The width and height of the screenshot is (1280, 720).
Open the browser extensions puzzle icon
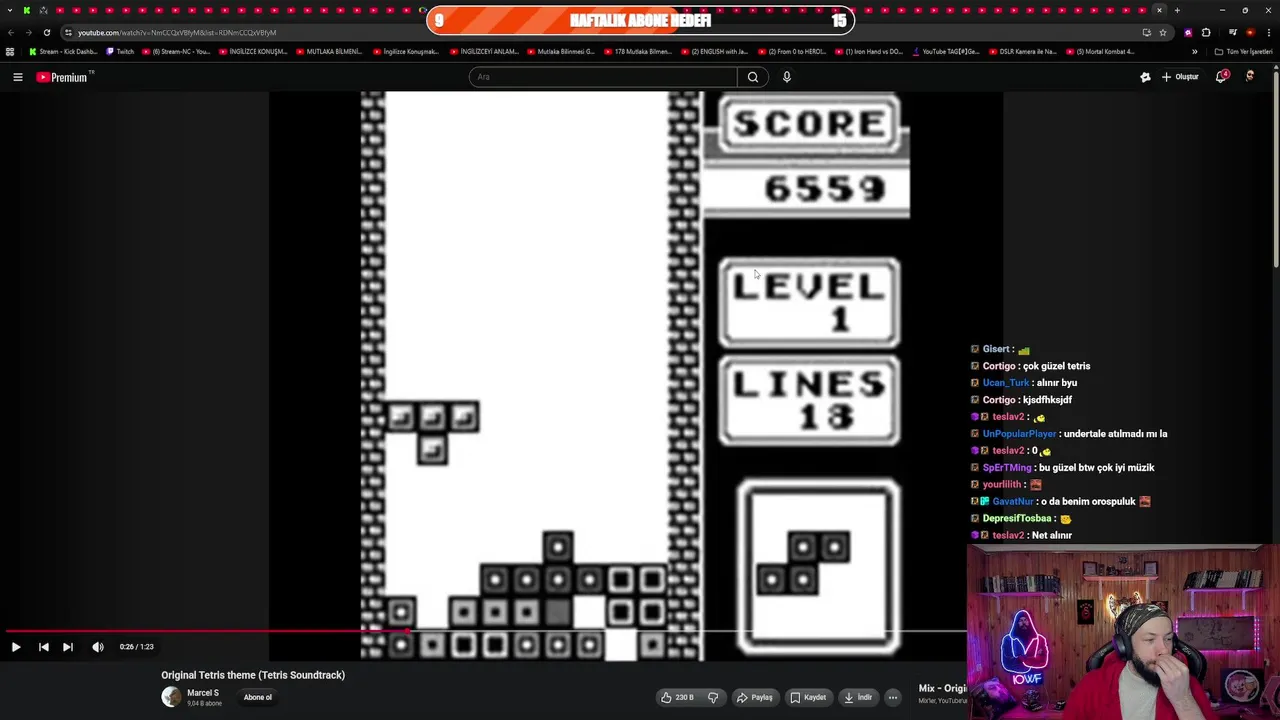pyautogui.click(x=1206, y=32)
